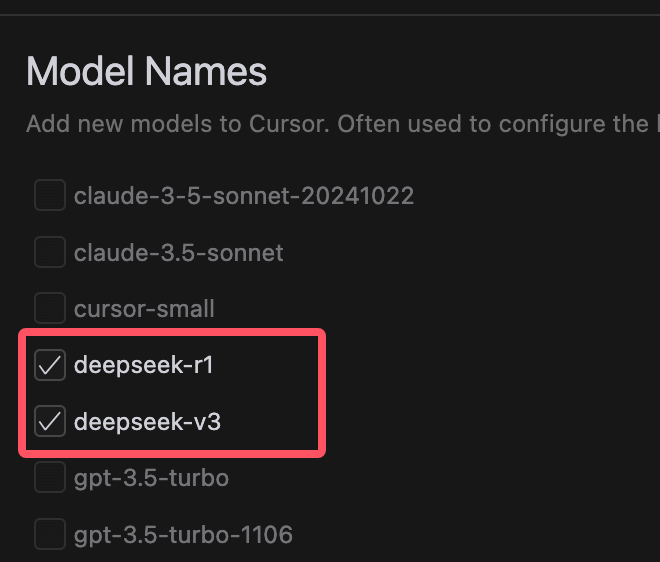Click the gpt-3.5-turbo model label
This screenshot has height=562, width=660.
click(151, 478)
